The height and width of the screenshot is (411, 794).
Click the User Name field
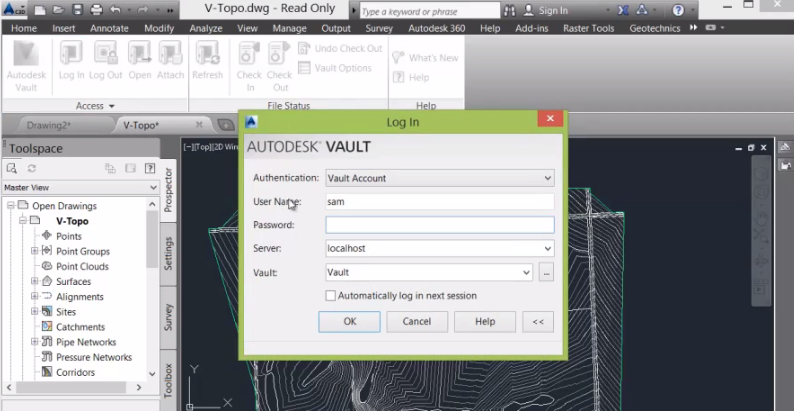tap(440, 201)
